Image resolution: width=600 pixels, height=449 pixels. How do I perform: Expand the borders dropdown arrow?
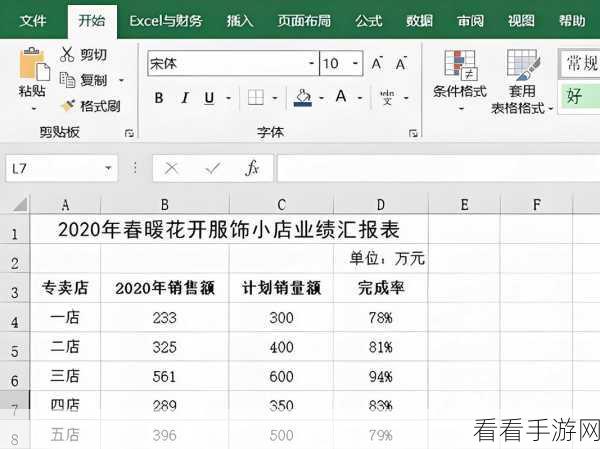[x=275, y=98]
